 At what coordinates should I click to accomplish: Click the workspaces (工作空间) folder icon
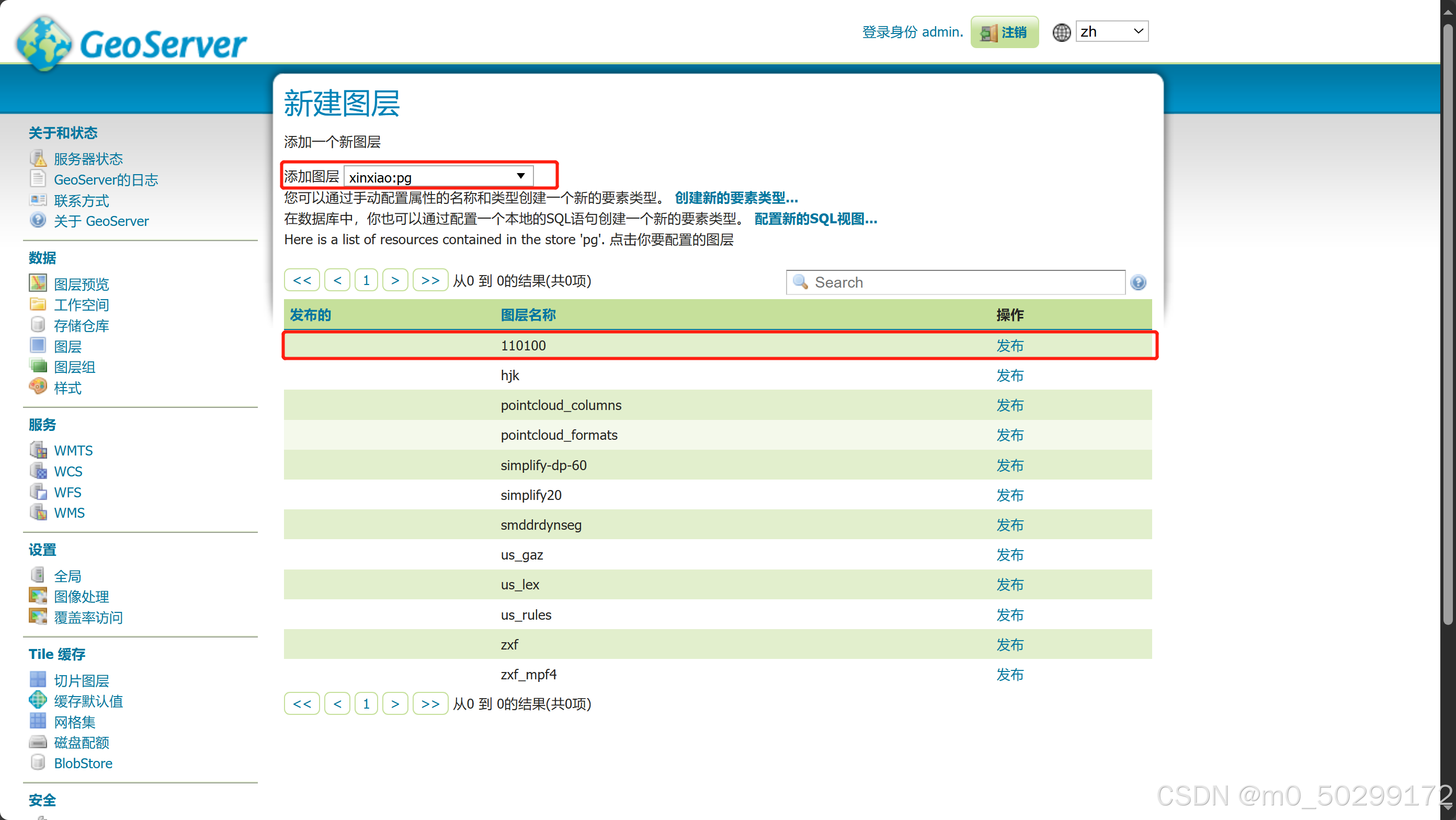point(38,304)
